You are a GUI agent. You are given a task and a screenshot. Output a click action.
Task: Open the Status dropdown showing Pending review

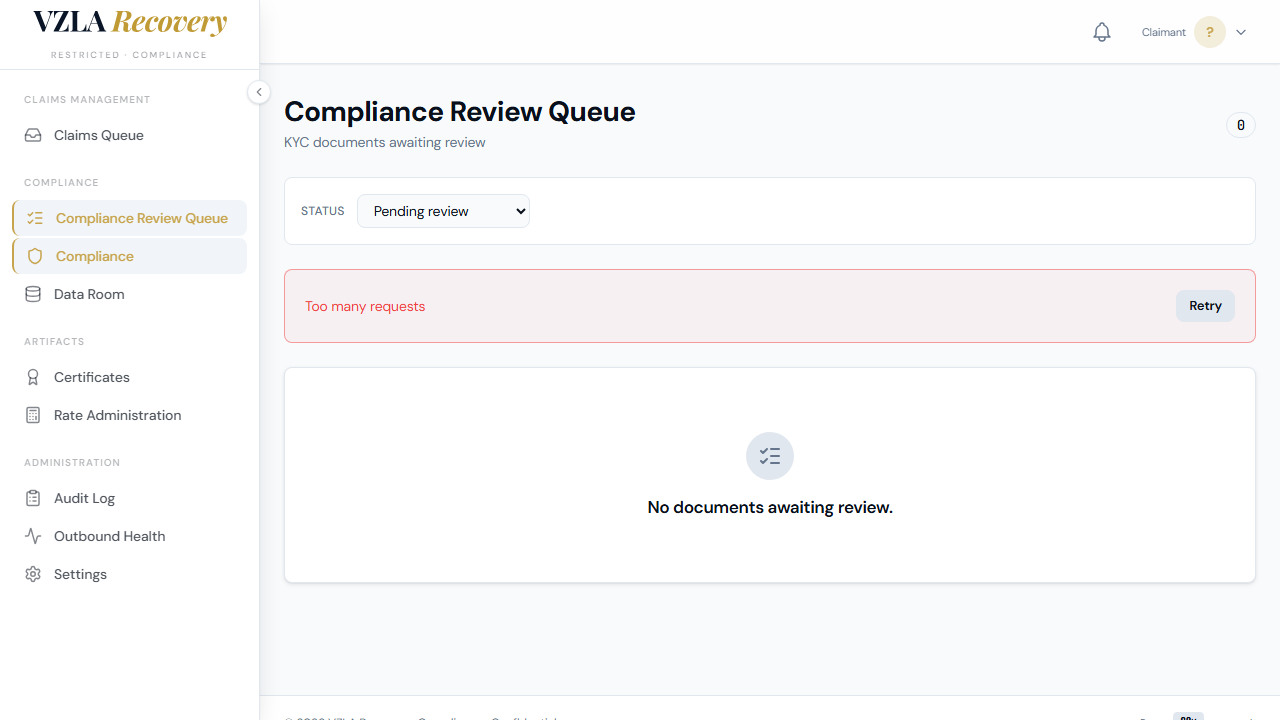(x=443, y=211)
